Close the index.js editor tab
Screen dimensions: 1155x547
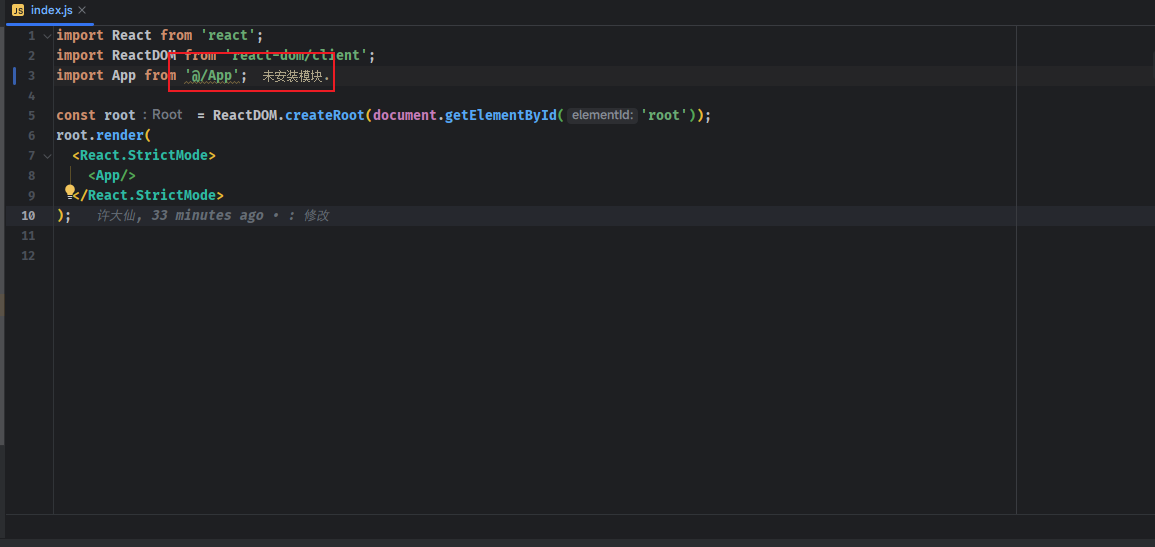pos(82,10)
